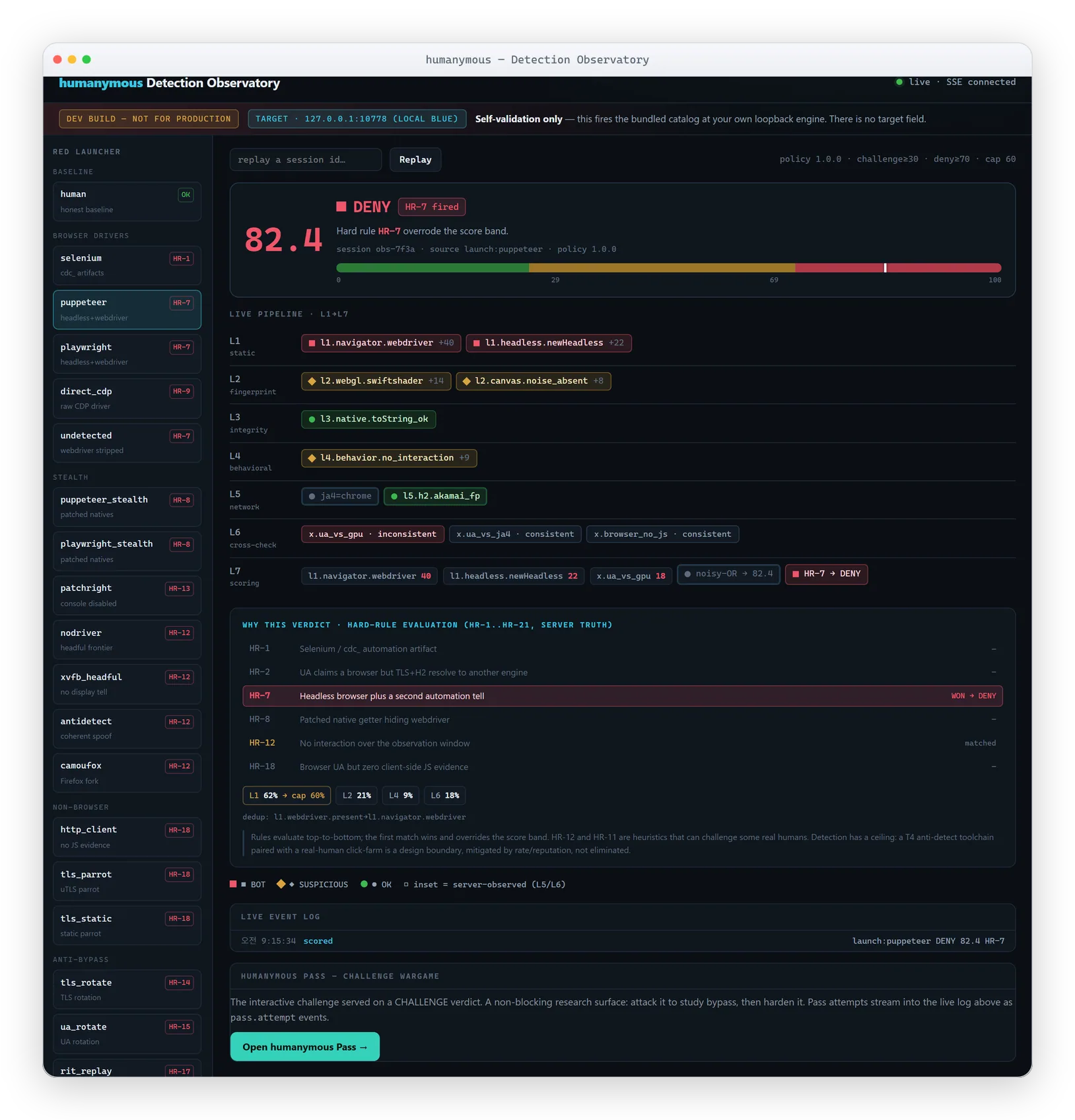Launch the camoufox Firefox fork card
This screenshot has height=1120, width=1075.
[x=127, y=773]
